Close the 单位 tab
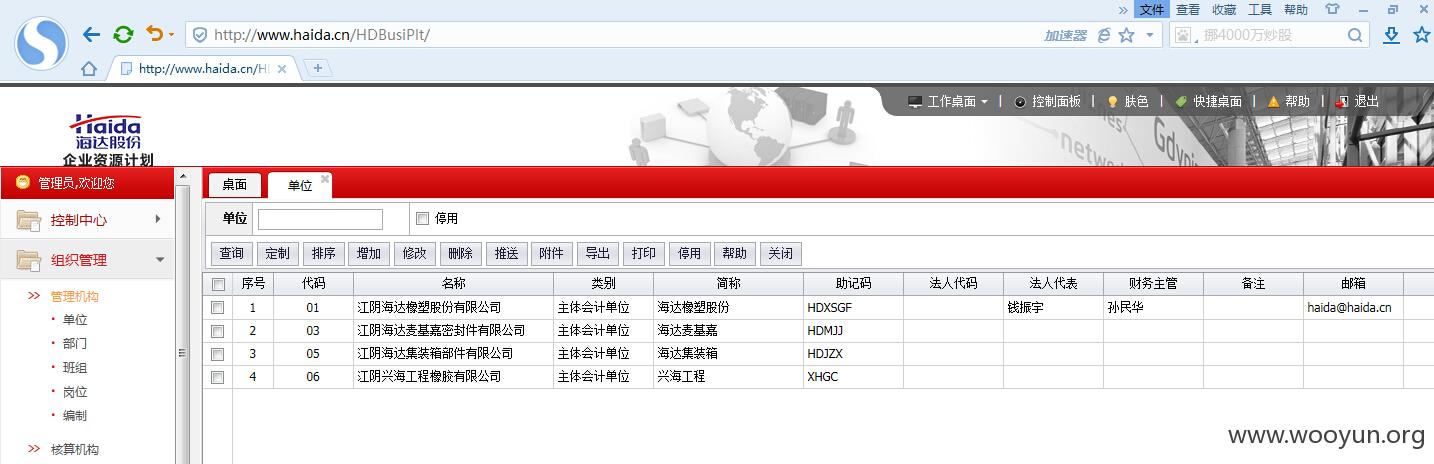The width and height of the screenshot is (1434, 464). point(325,179)
